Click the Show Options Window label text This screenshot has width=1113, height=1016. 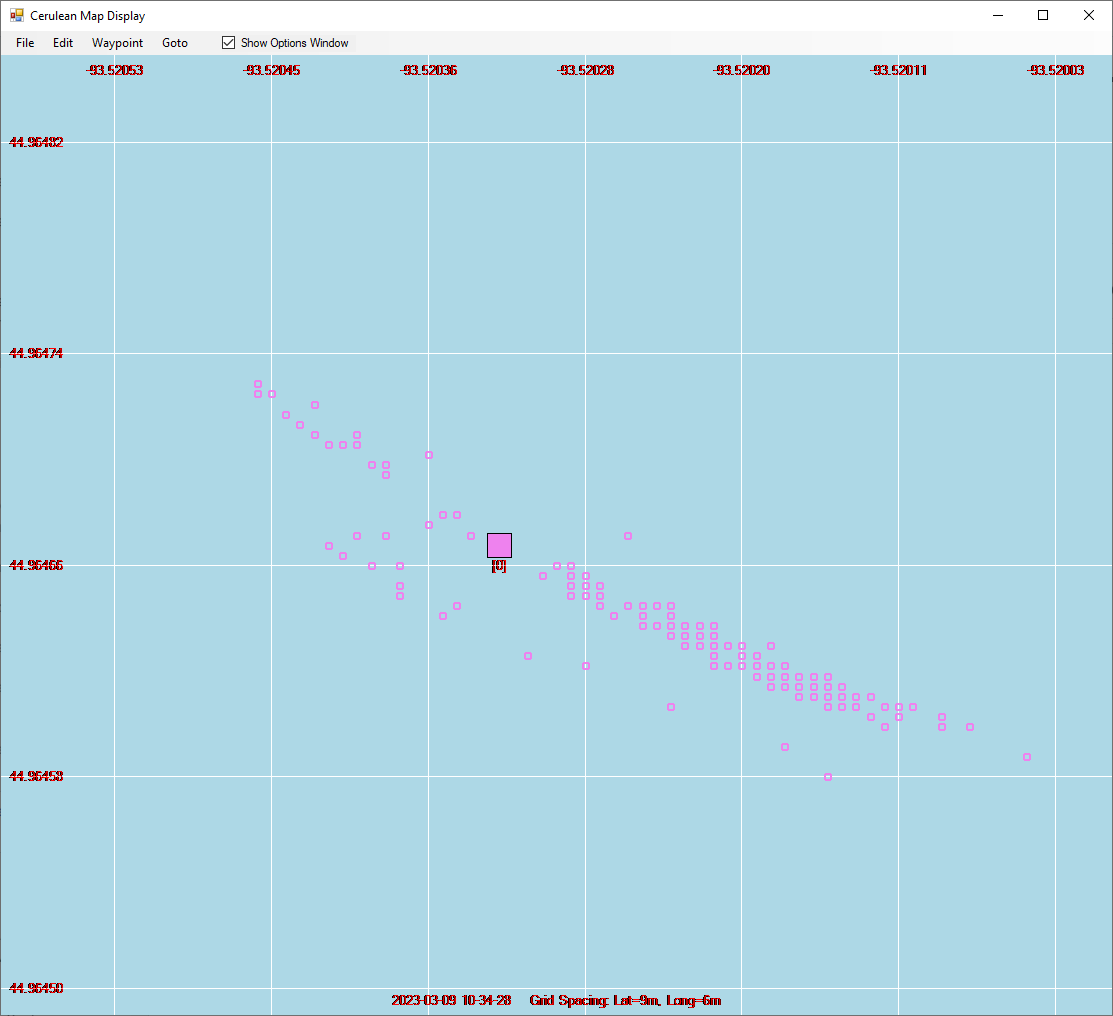click(x=295, y=43)
